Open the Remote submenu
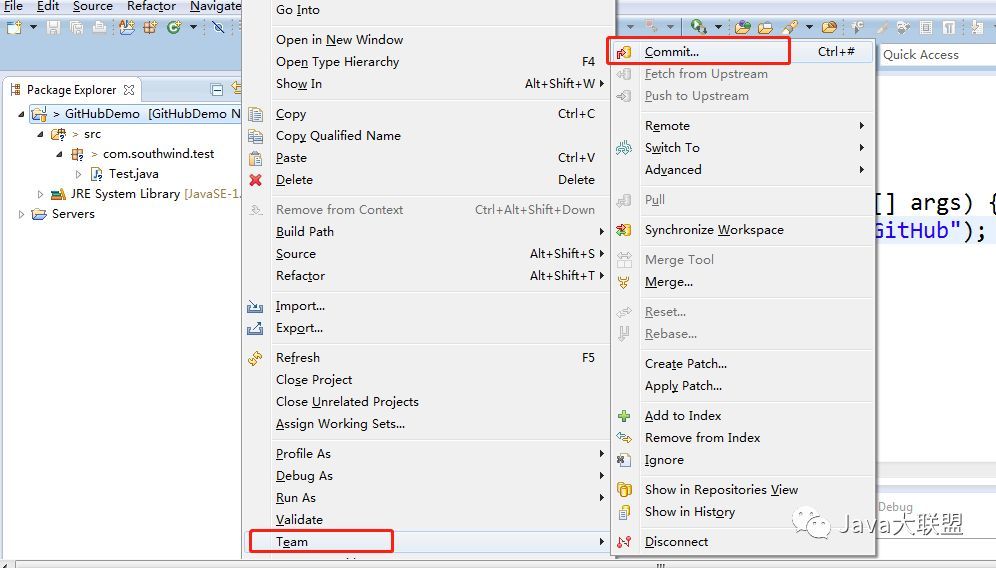Screen dimensions: 996x568 click(x=743, y=126)
